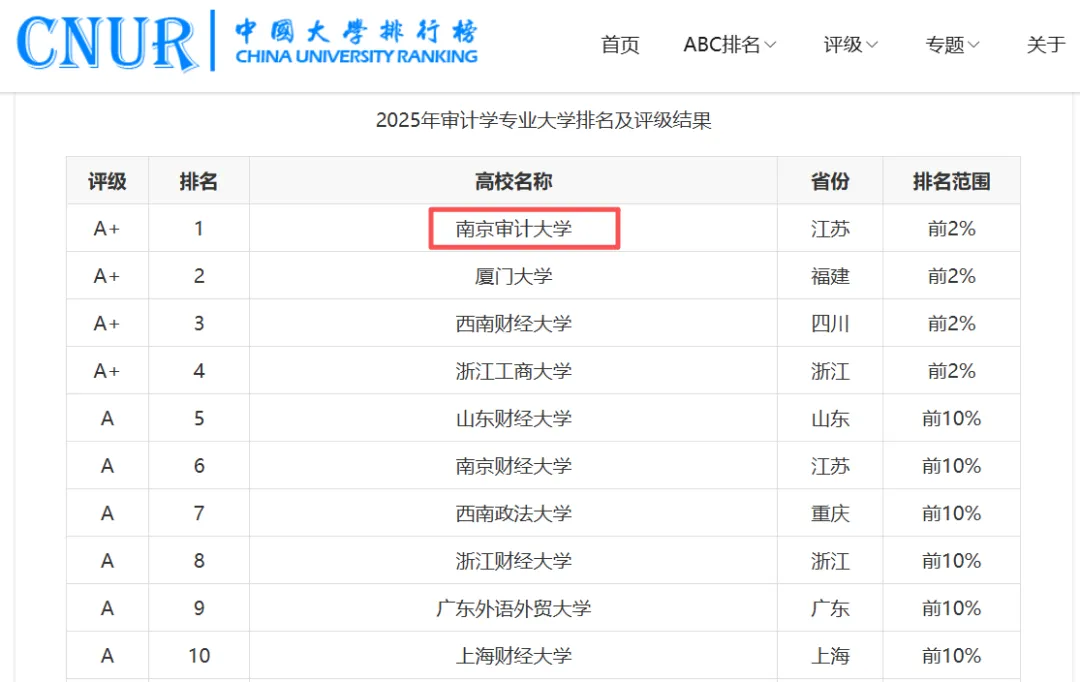Image resolution: width=1080 pixels, height=682 pixels.
Task: Click rank number 1 cell
Action: [198, 229]
